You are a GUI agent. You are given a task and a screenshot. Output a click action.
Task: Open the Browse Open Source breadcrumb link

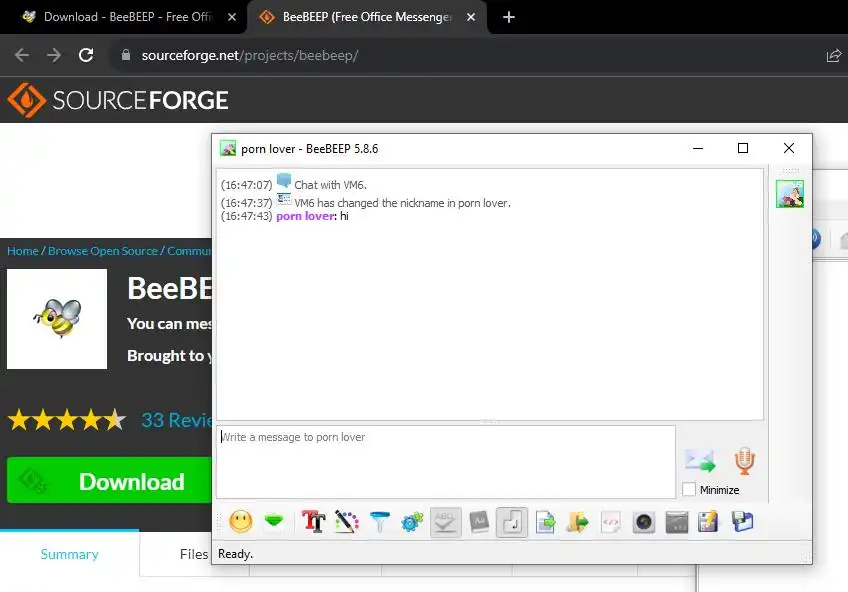pyautogui.click(x=103, y=251)
